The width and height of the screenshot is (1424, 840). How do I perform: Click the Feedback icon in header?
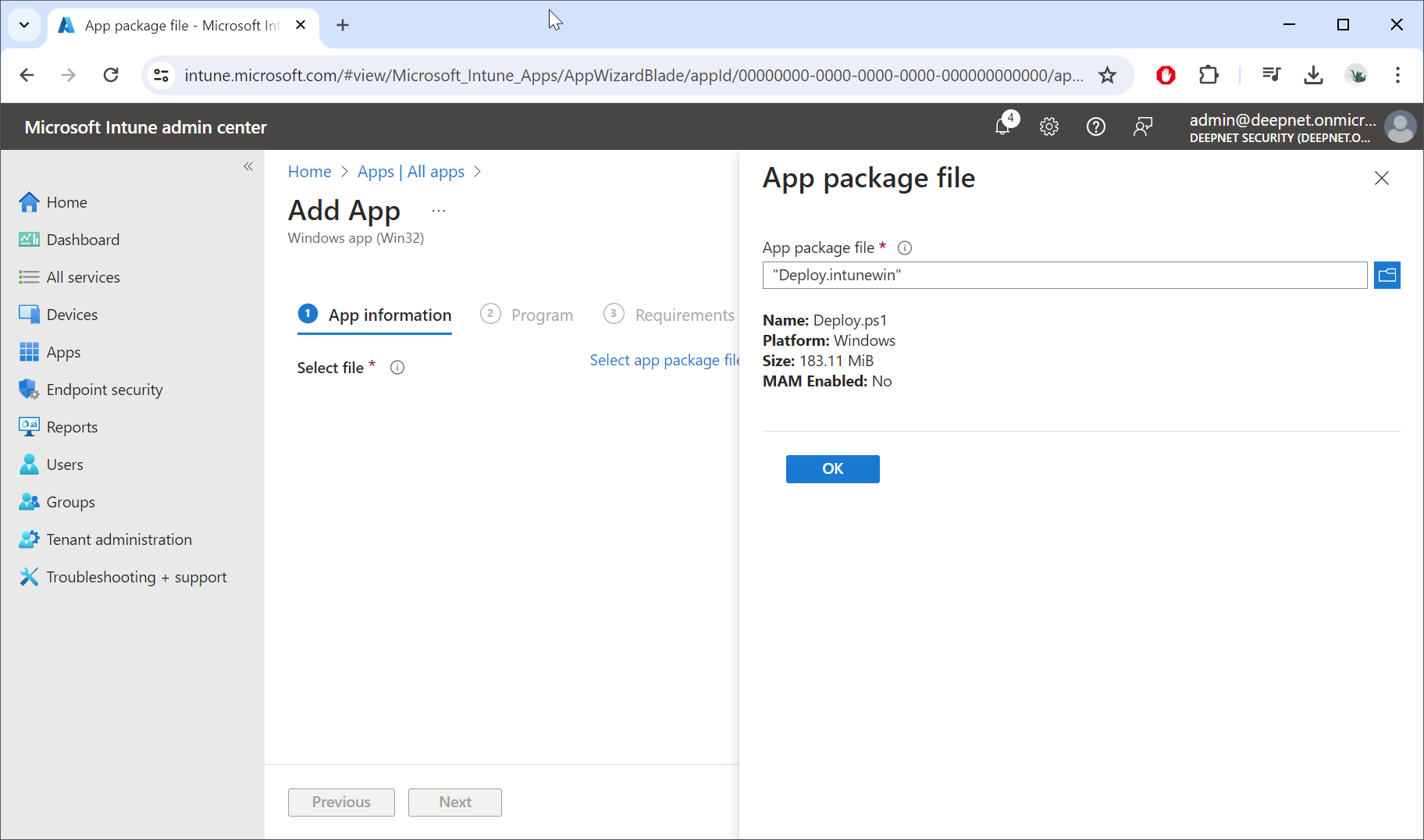click(x=1142, y=126)
